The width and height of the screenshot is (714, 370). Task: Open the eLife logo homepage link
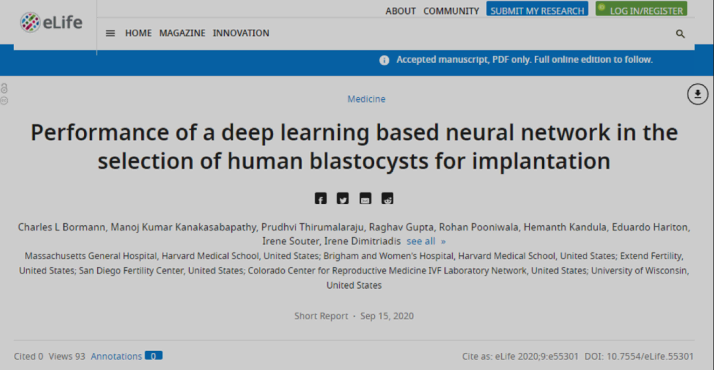click(51, 22)
